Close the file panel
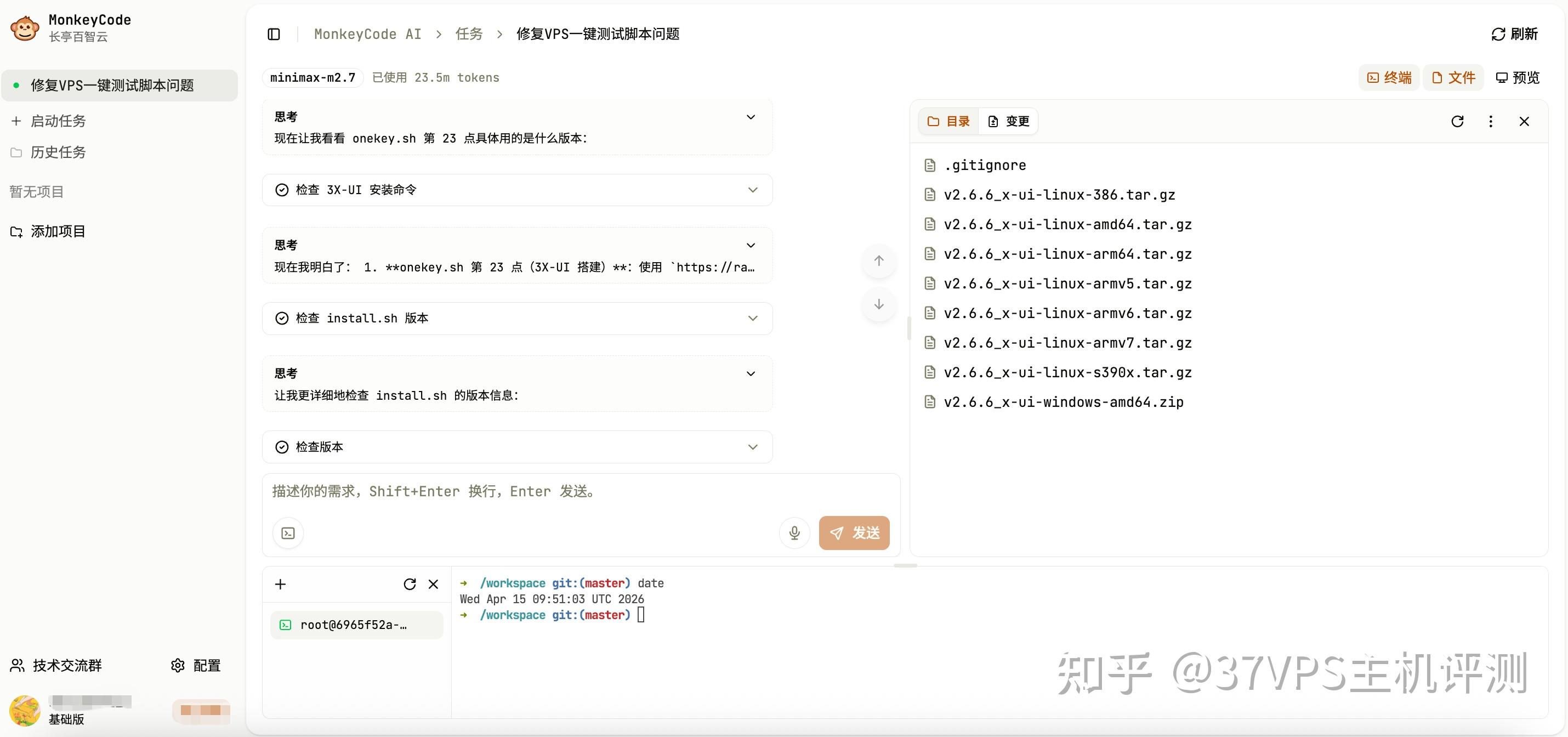 pyautogui.click(x=1524, y=121)
